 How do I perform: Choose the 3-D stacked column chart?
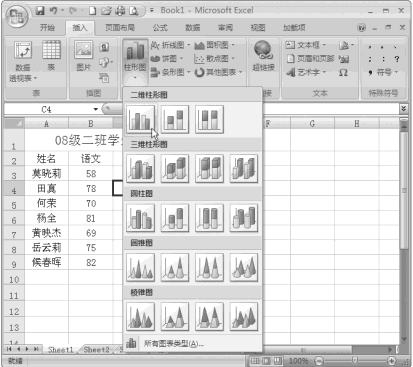coord(175,169)
